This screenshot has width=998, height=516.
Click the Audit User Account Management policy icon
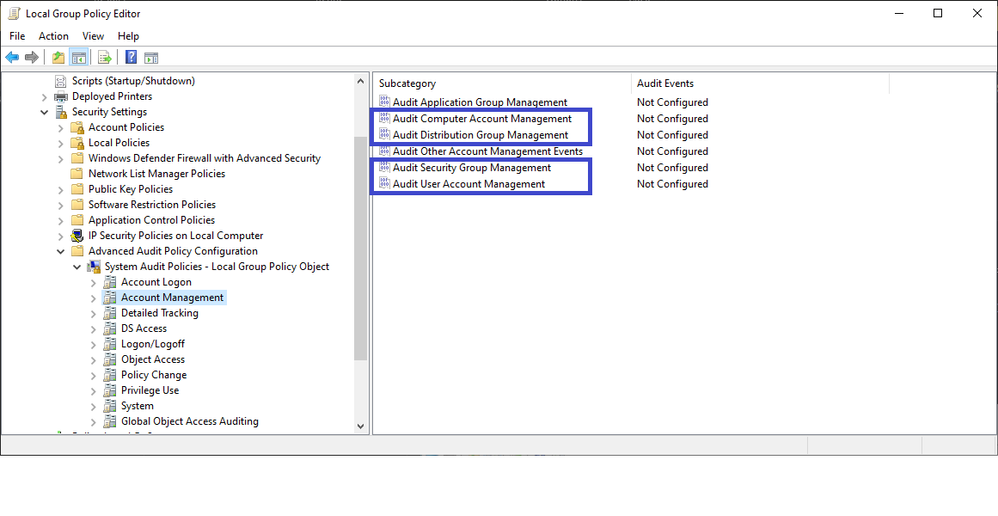point(384,184)
